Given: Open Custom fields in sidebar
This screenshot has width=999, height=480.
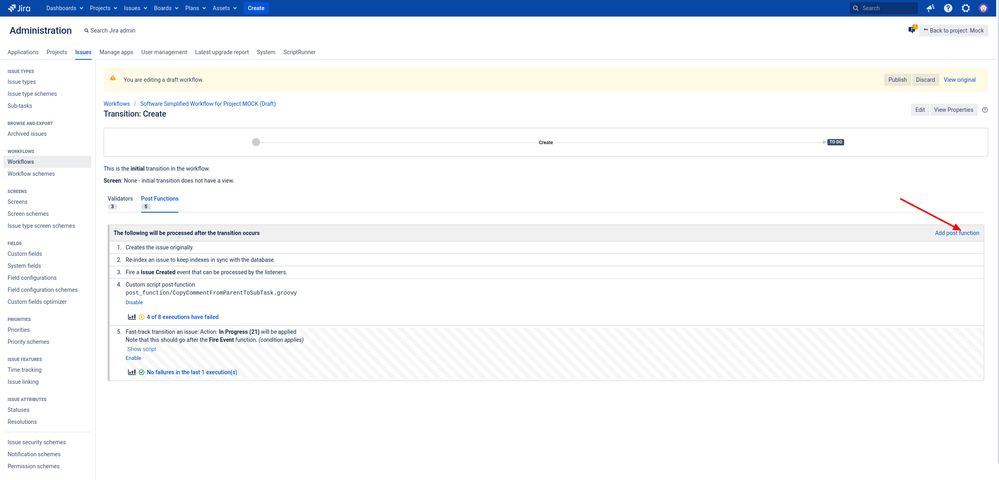Looking at the screenshot, I should [25, 254].
